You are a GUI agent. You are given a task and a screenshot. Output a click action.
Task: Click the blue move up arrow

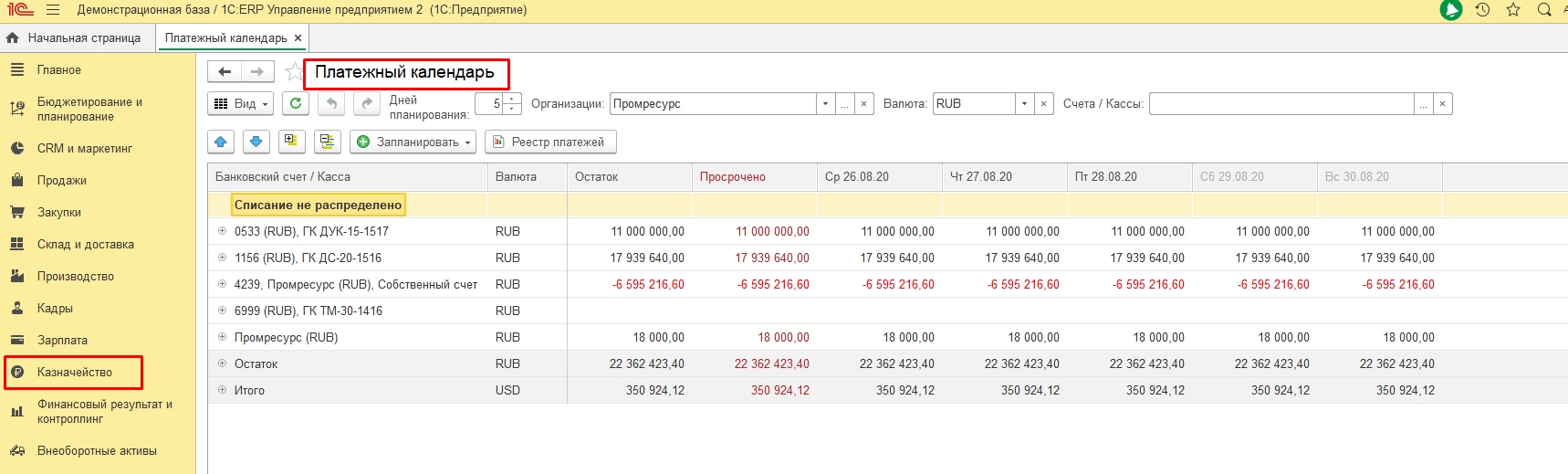[x=221, y=142]
